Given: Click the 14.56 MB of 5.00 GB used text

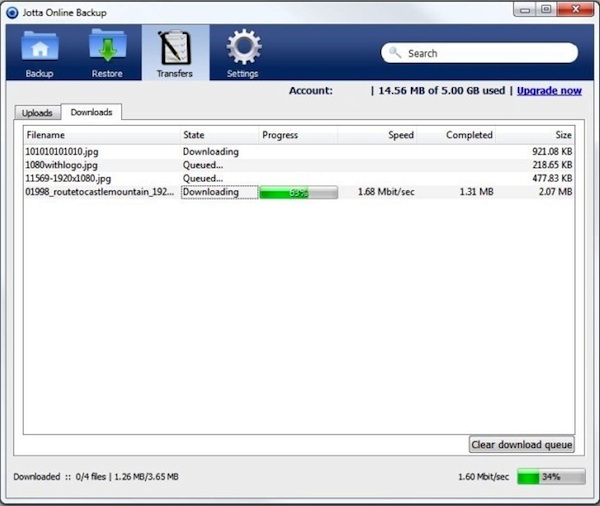Looking at the screenshot, I should 442,91.
